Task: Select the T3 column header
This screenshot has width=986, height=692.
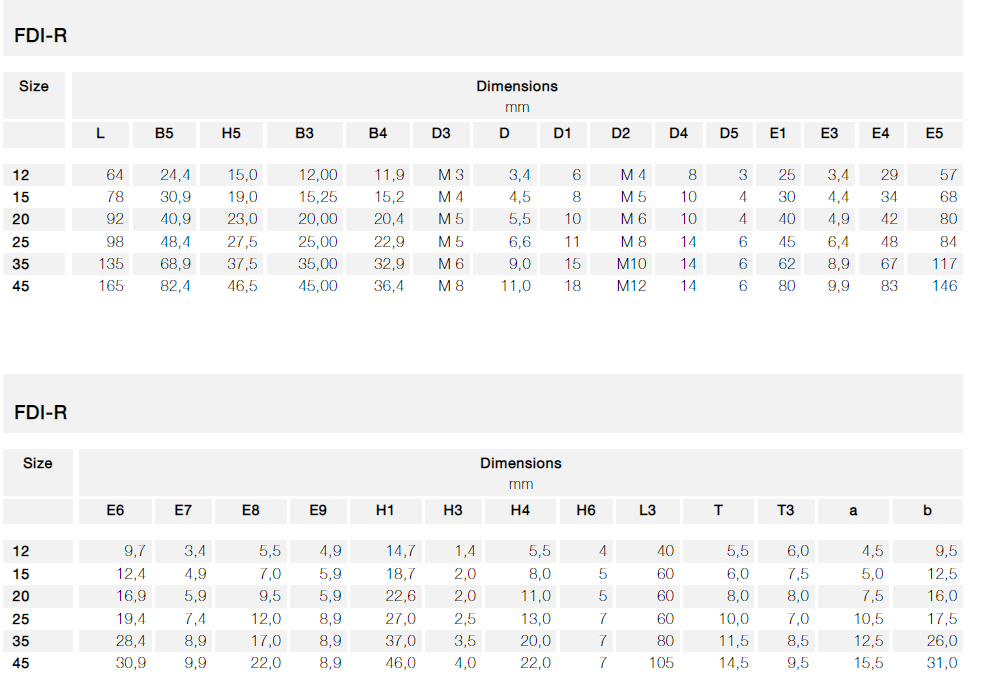Action: 785,510
